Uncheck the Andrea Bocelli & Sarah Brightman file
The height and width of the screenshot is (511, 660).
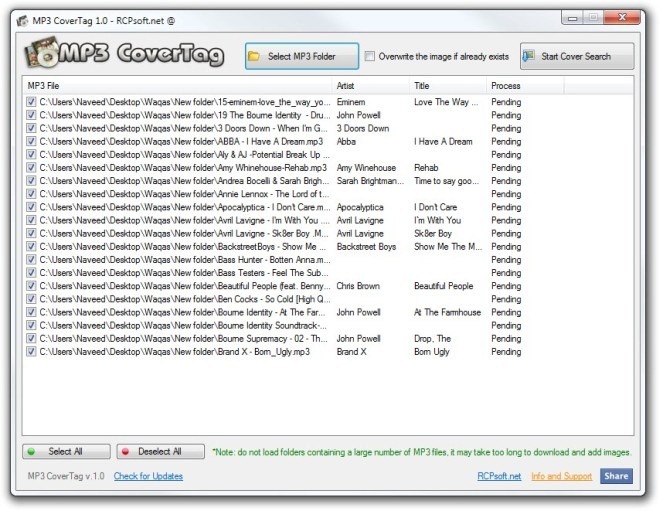(x=31, y=181)
